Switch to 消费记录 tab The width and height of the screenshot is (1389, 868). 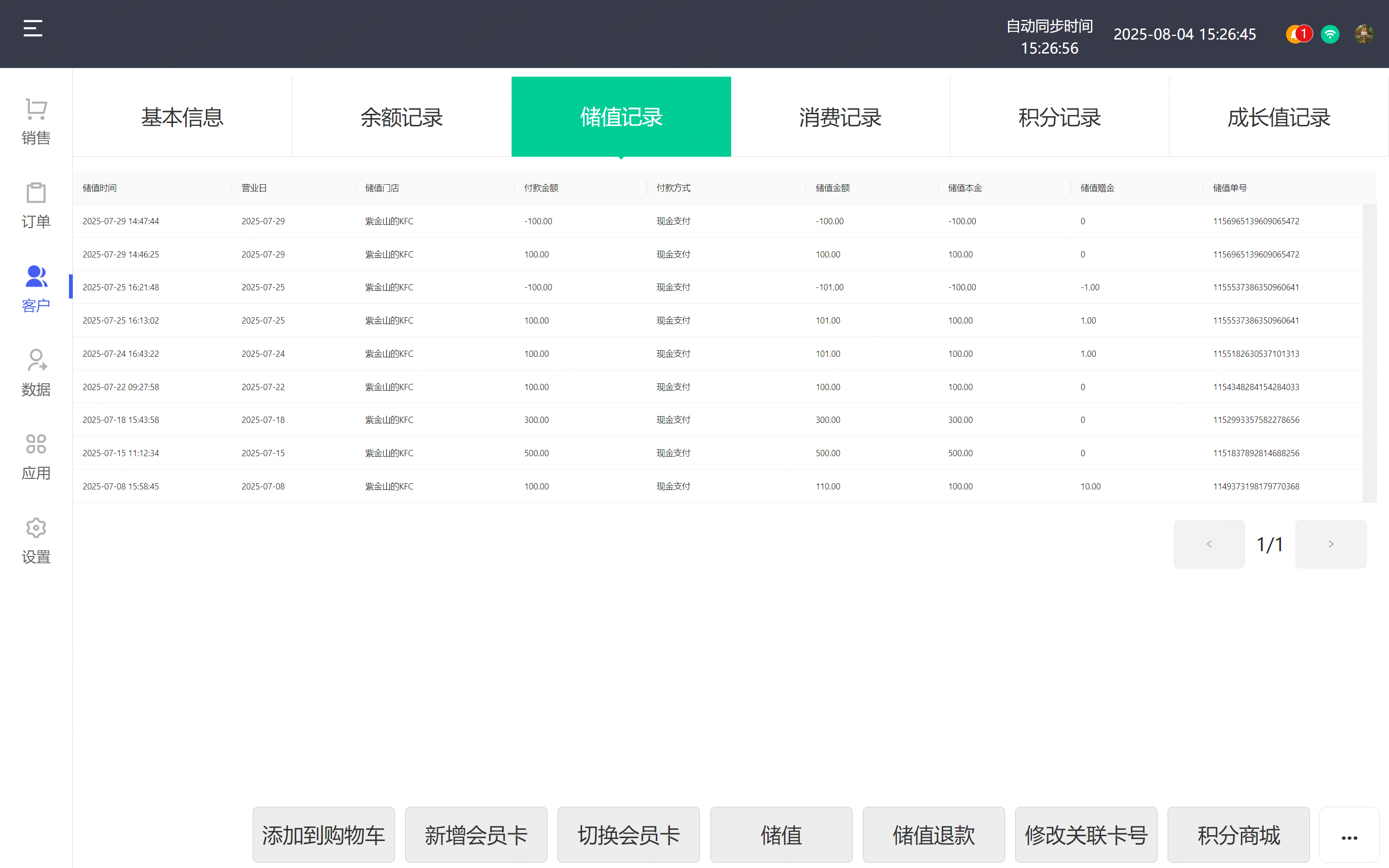tap(840, 117)
